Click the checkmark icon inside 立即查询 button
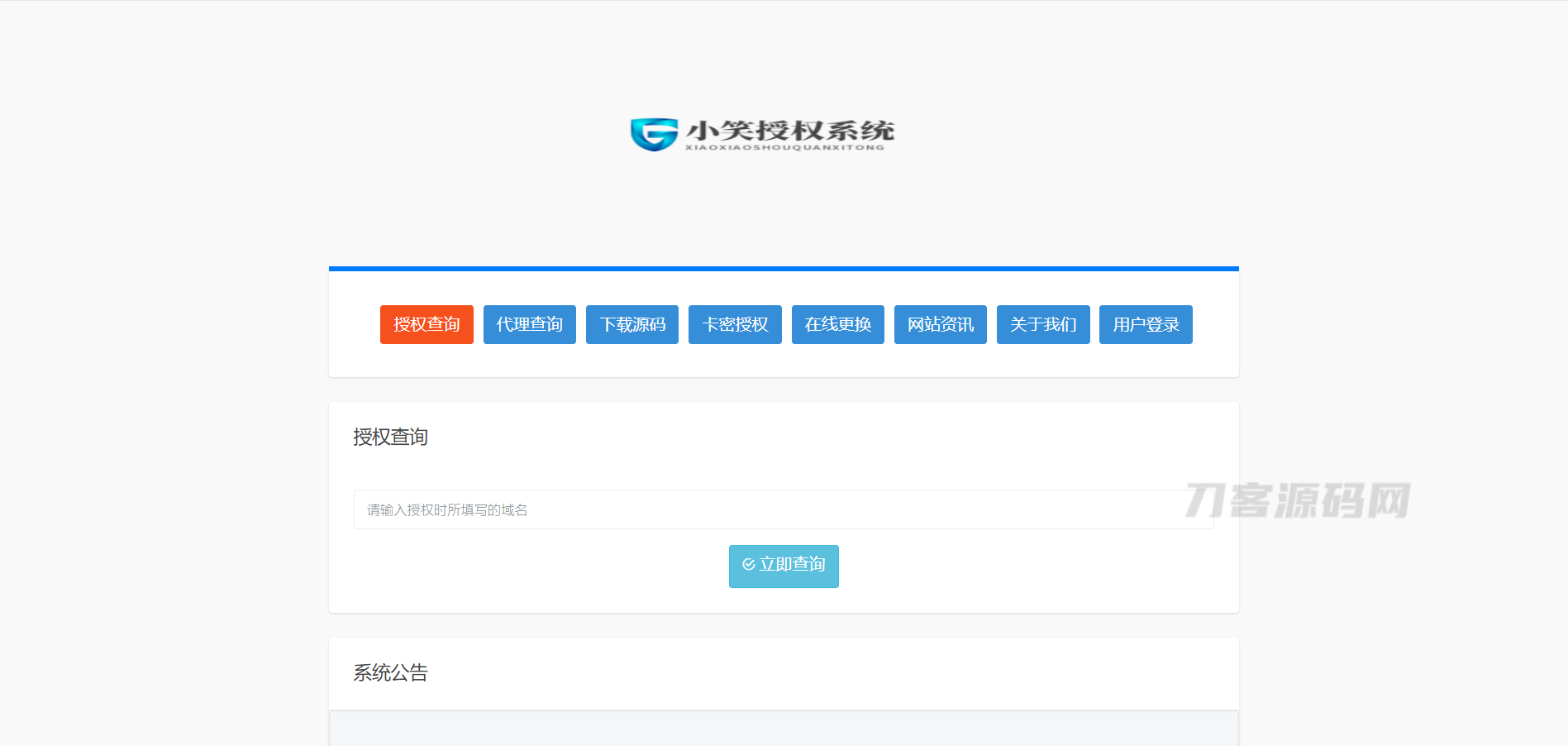This screenshot has width=1568, height=746. click(748, 564)
